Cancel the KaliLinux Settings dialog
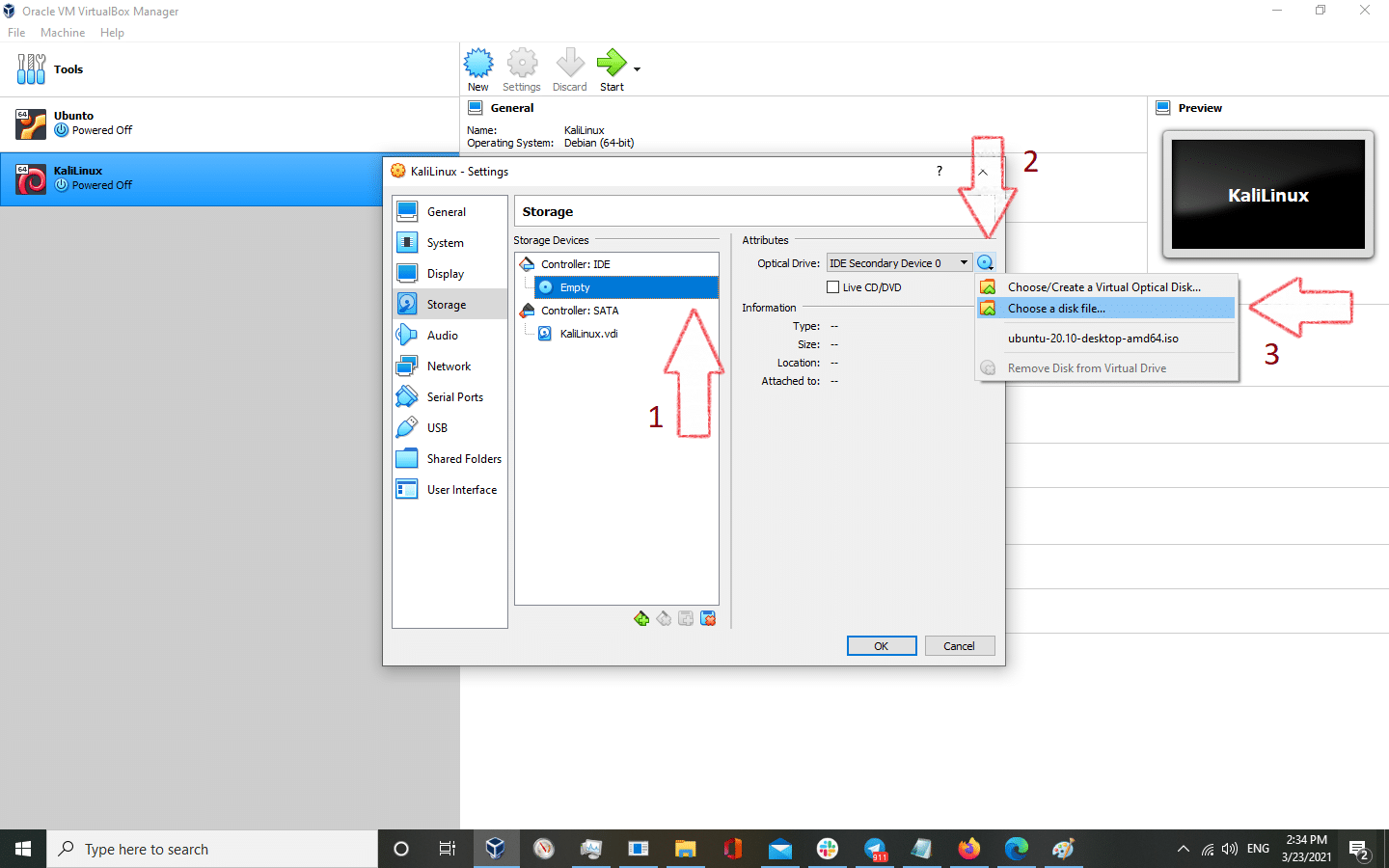This screenshot has height=868, width=1389. pos(959,645)
